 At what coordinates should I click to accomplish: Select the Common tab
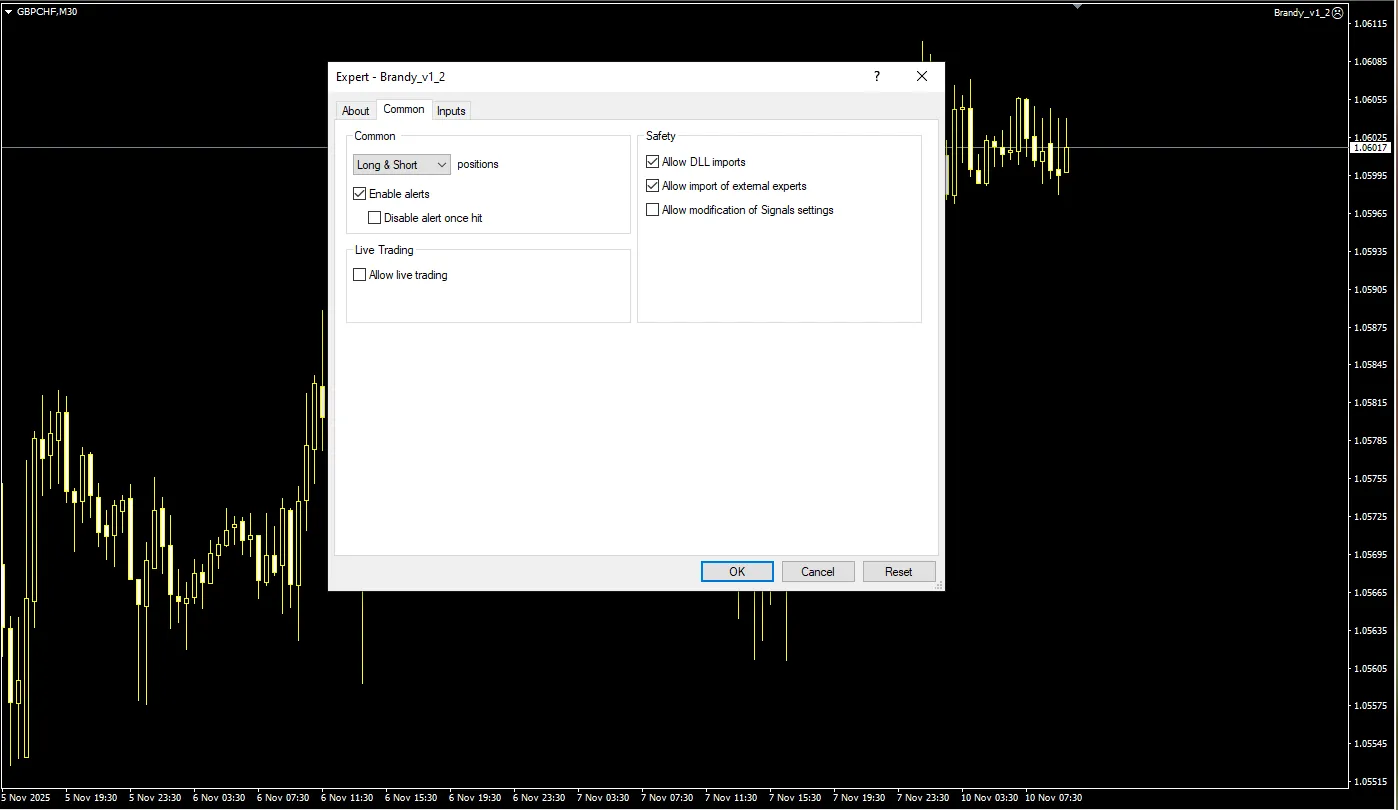tap(404, 109)
